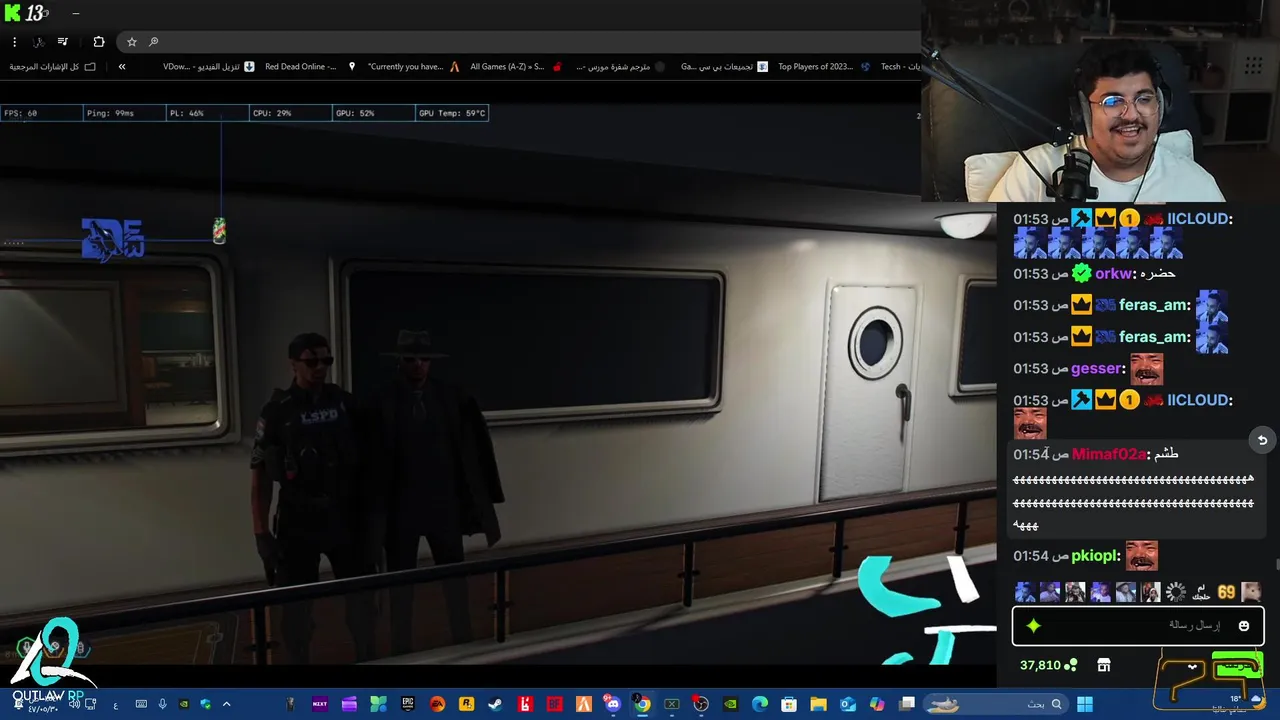The height and width of the screenshot is (720, 1280).
Task: Show hidden system tray icons chevron
Action: point(226,704)
